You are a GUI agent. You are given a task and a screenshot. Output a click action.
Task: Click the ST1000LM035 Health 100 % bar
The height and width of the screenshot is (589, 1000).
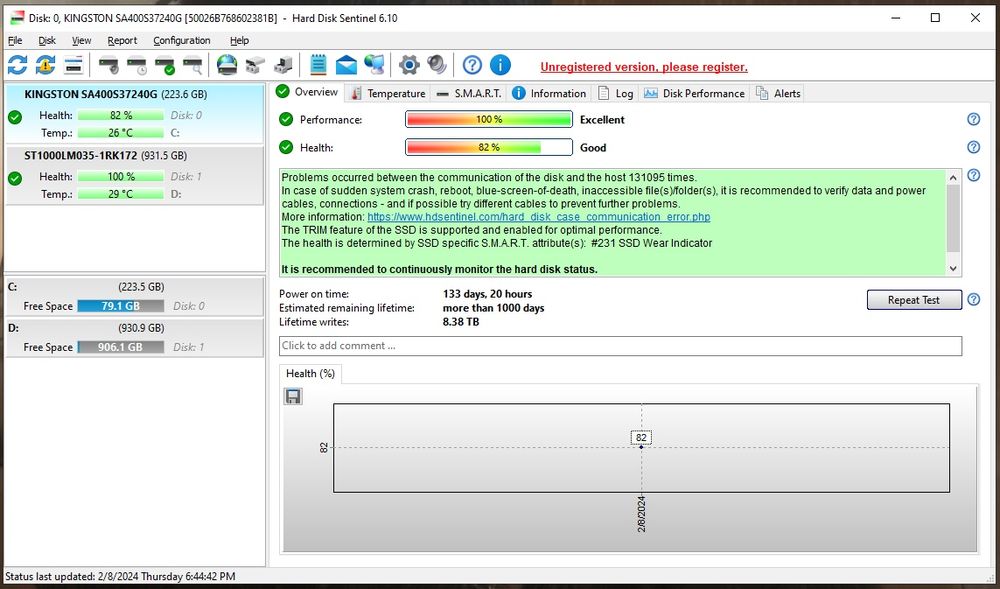pyautogui.click(x=121, y=176)
